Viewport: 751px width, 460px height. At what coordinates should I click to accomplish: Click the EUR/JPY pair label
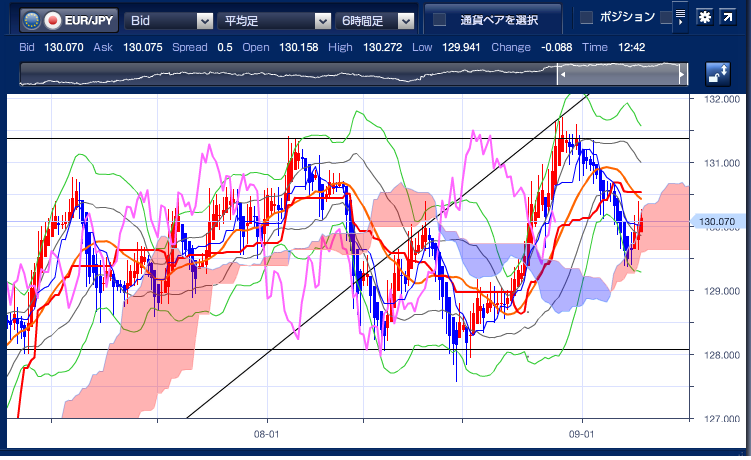(89, 21)
